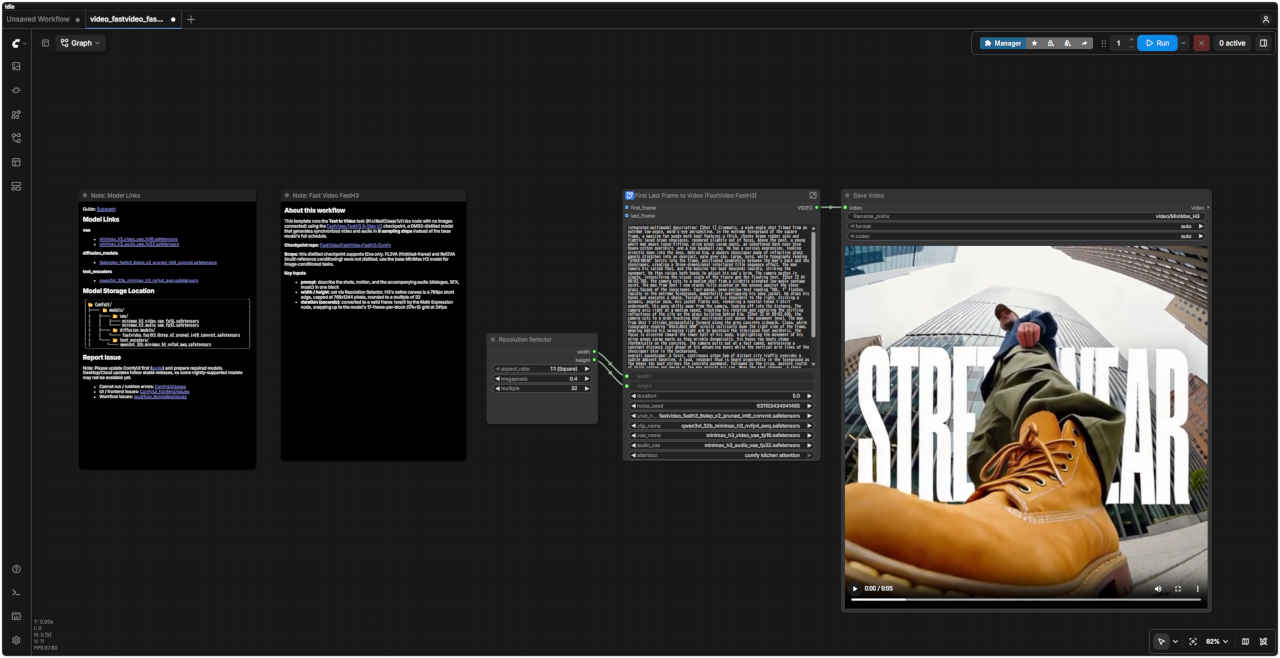Enter fullscreen on video preview
This screenshot has width=1280, height=658.
click(x=1178, y=589)
